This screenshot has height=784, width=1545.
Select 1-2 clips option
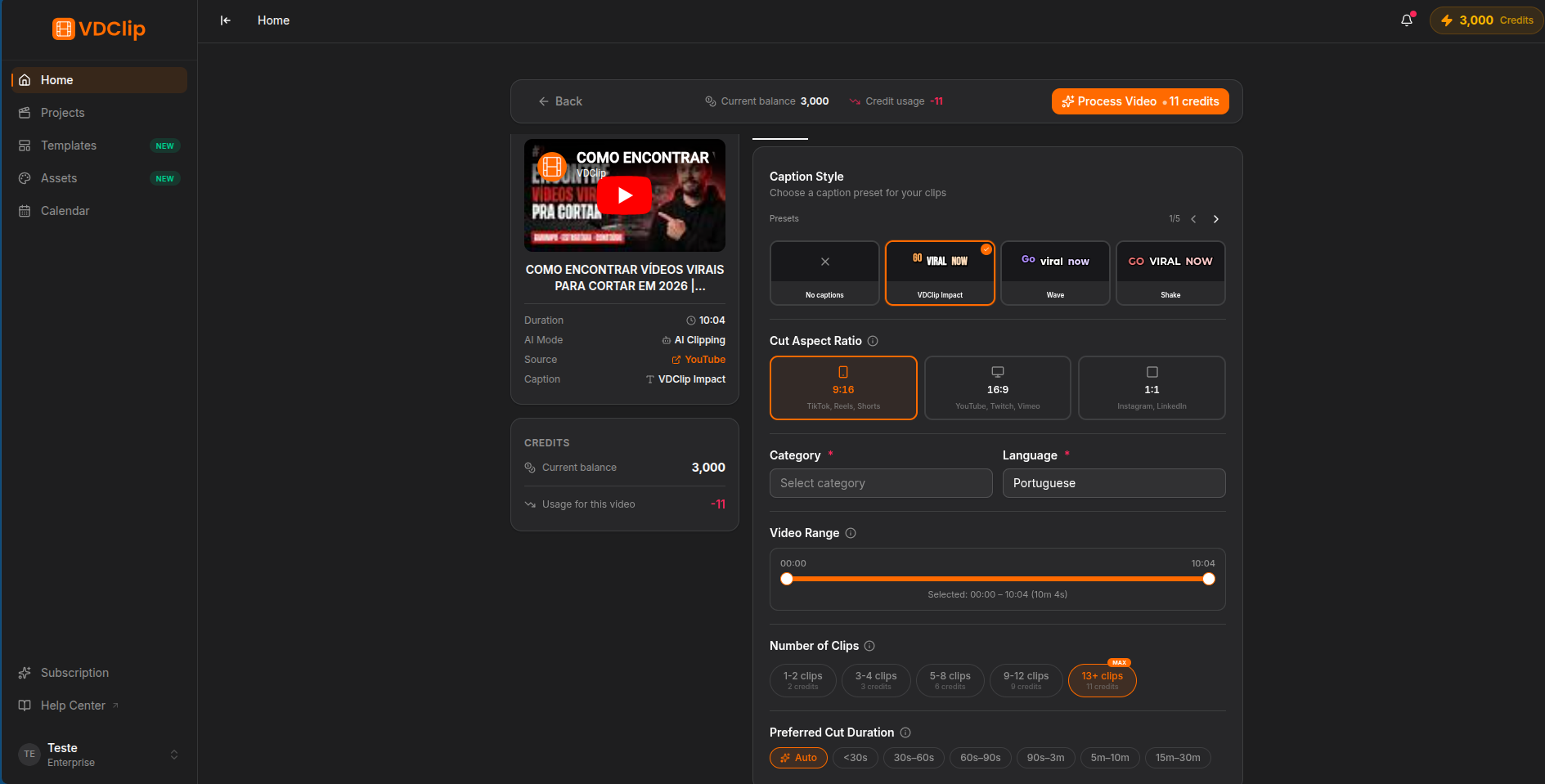coord(803,680)
